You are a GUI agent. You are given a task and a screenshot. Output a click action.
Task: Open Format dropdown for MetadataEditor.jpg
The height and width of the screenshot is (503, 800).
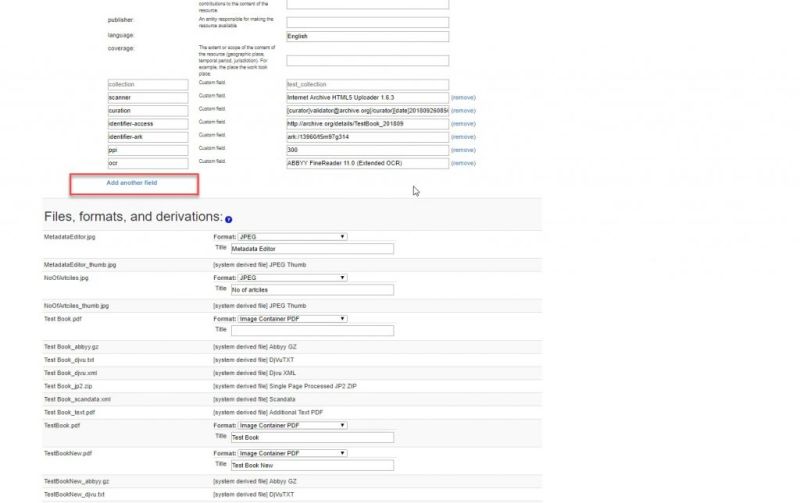(x=292, y=237)
